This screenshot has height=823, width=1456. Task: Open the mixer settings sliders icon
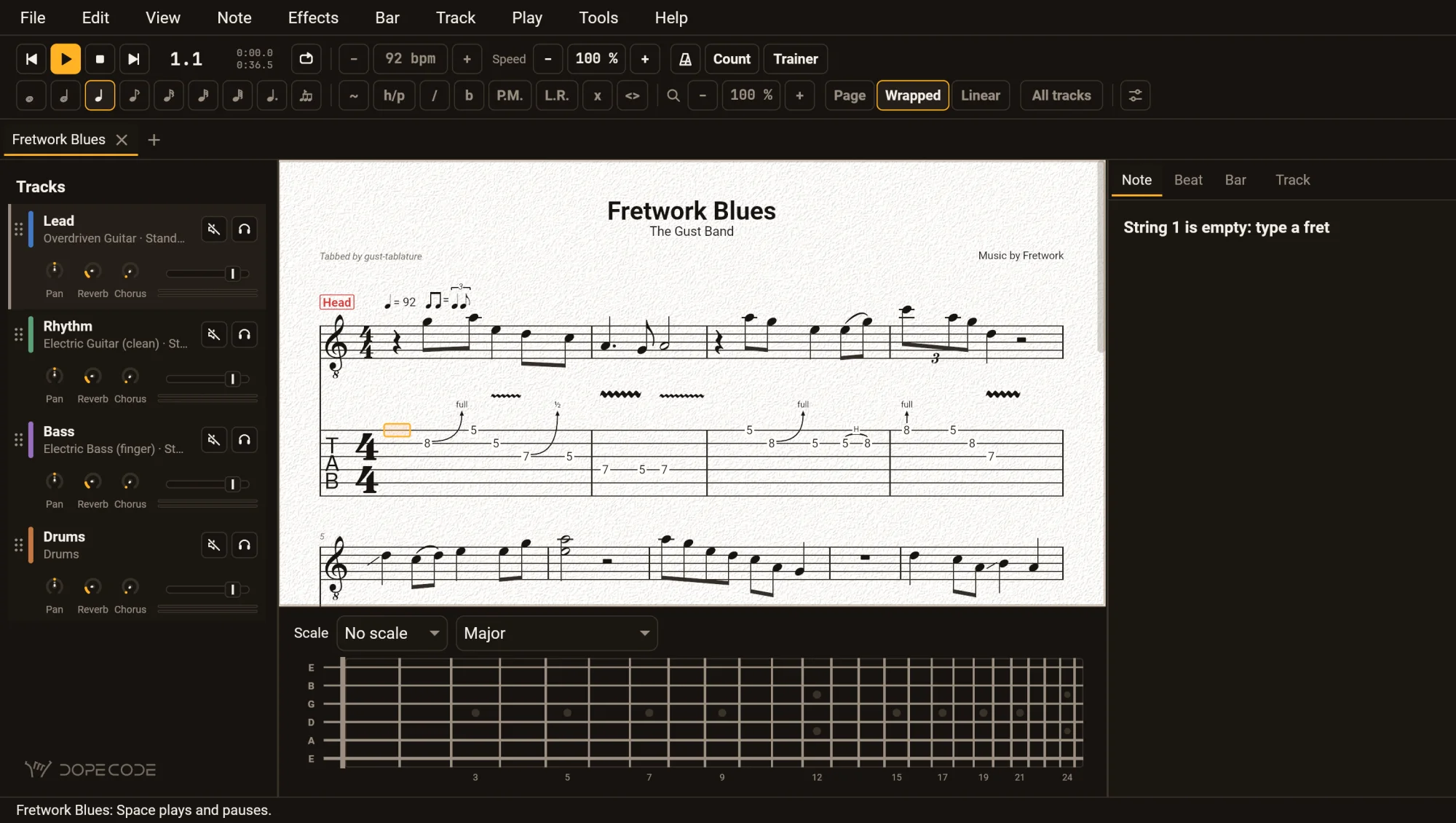click(x=1135, y=95)
